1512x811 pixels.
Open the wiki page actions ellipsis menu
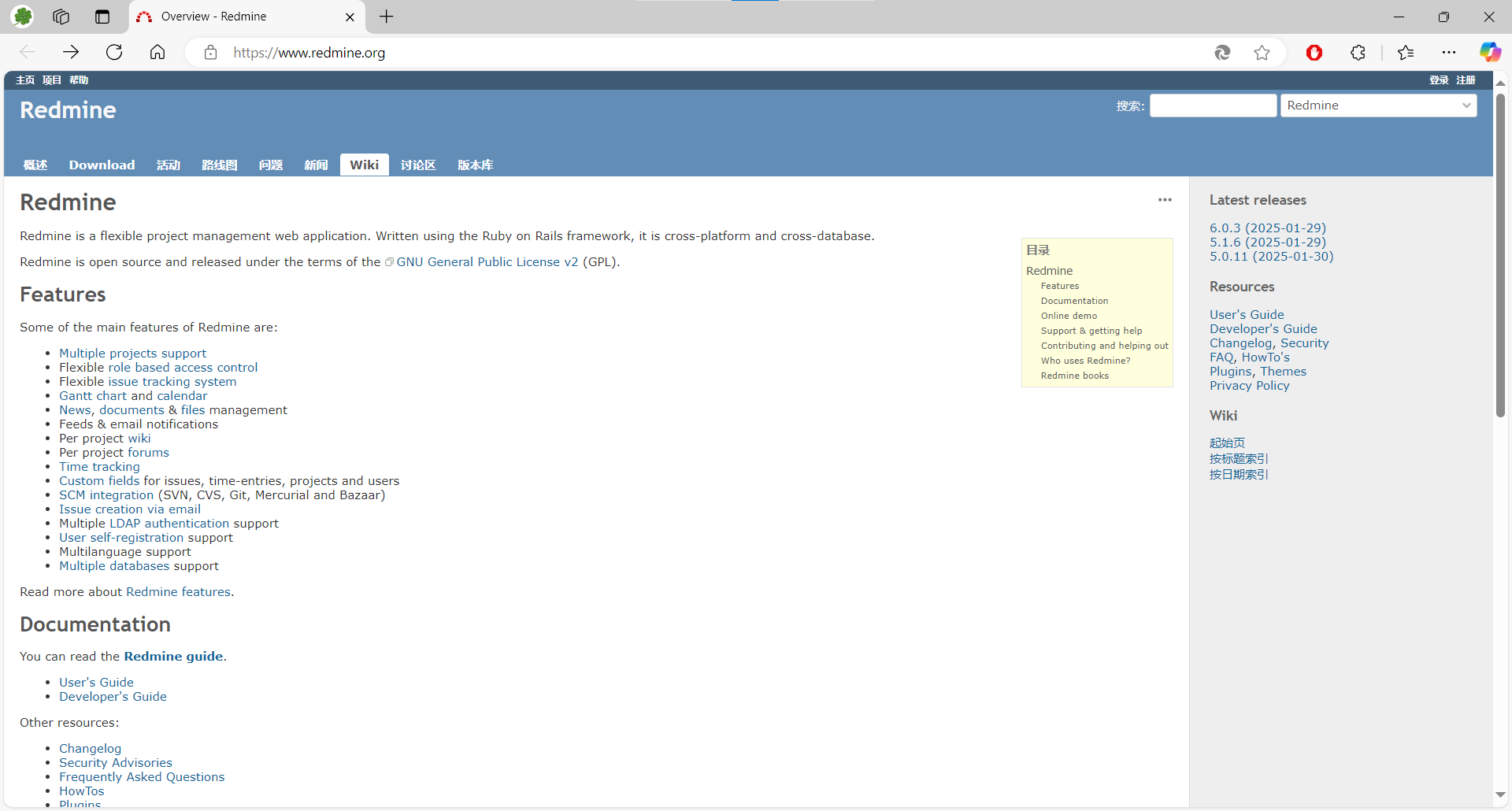(1165, 200)
